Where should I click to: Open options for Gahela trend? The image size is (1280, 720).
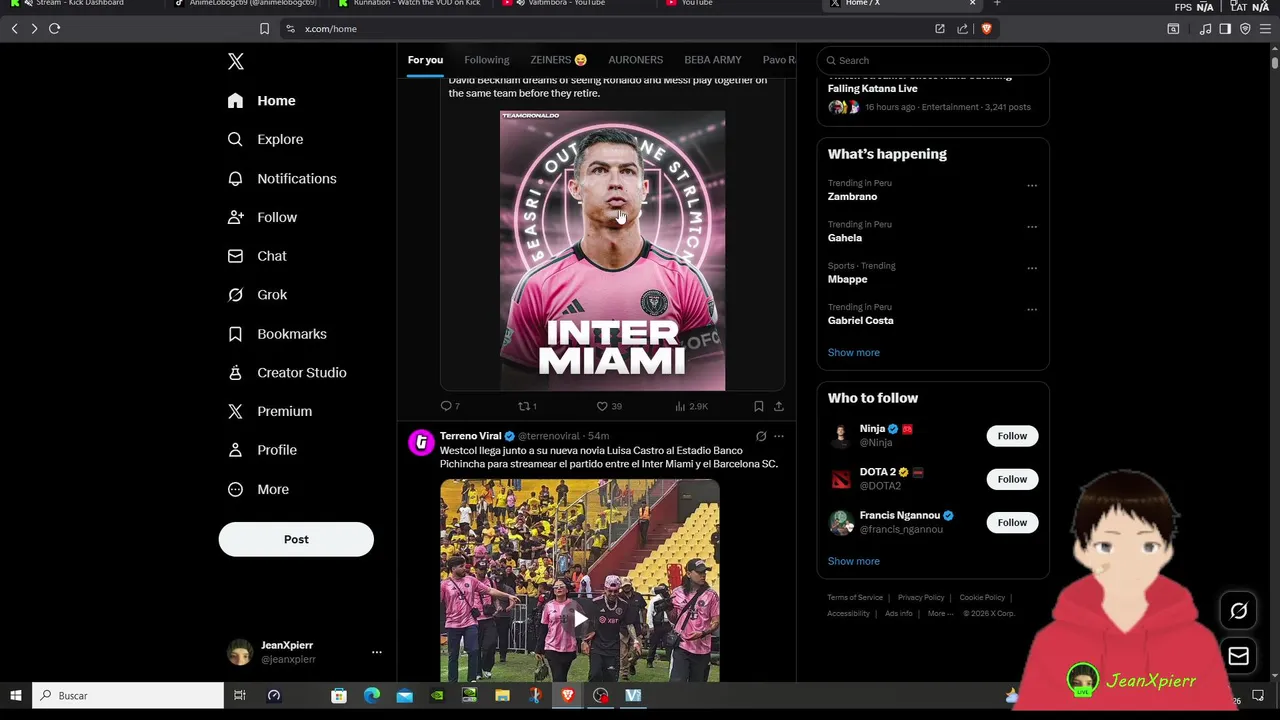1032,227
